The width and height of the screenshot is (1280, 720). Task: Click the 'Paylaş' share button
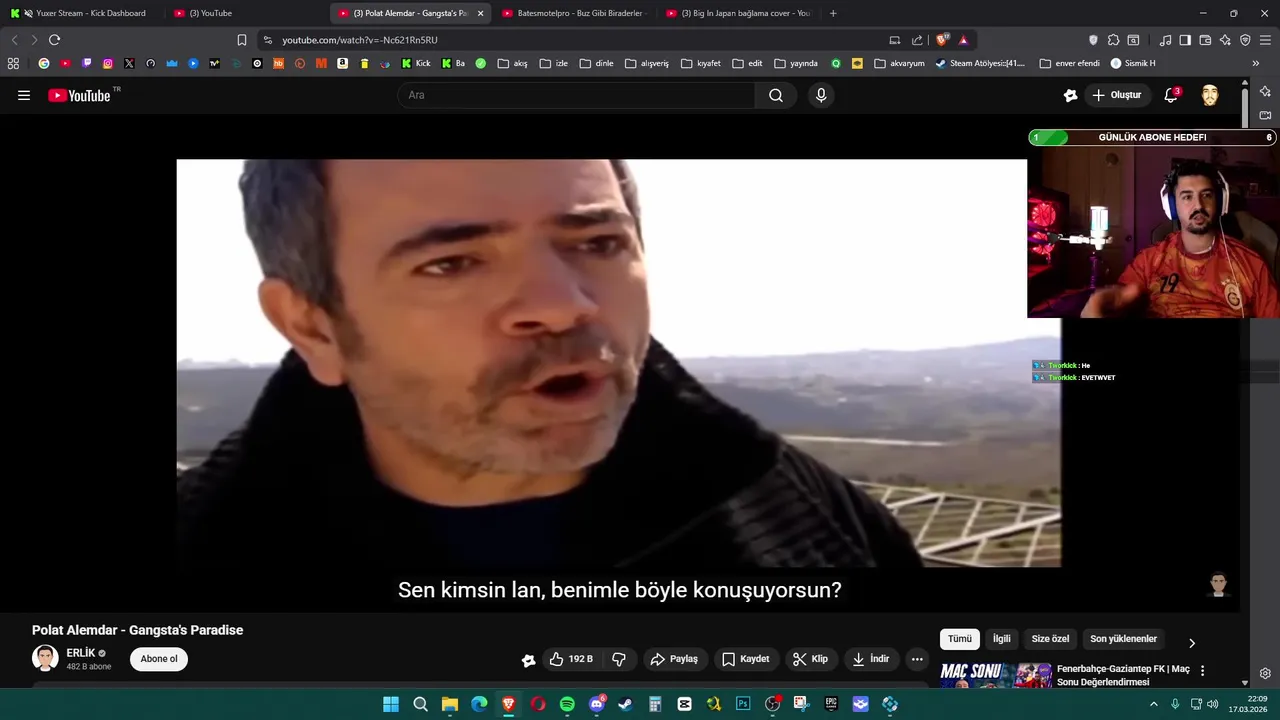(674, 659)
